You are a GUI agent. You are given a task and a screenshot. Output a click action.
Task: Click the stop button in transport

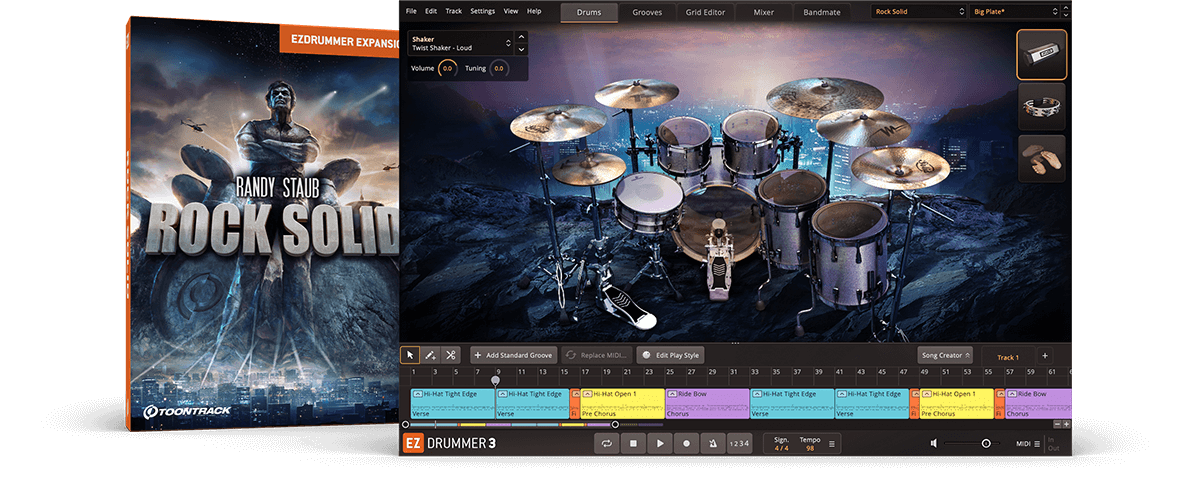633,443
